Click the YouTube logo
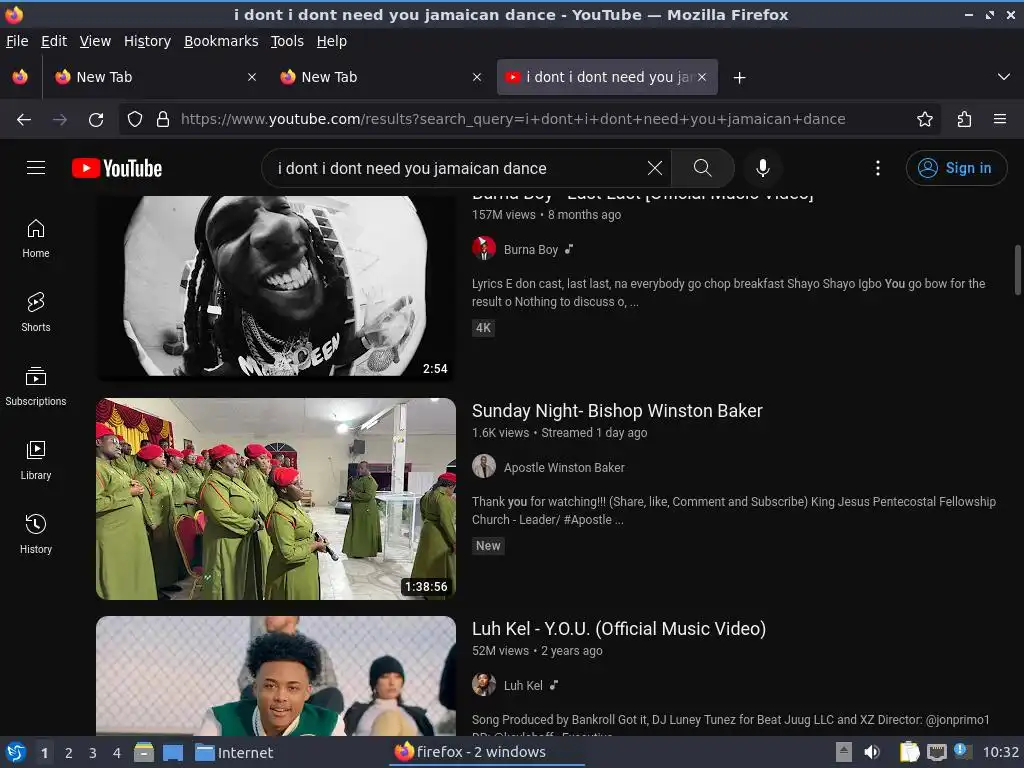 pos(117,168)
